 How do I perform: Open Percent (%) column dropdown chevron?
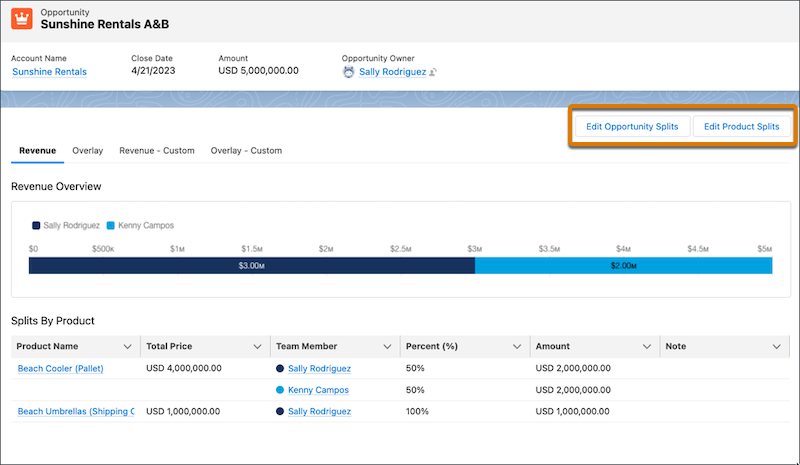pyautogui.click(x=517, y=347)
